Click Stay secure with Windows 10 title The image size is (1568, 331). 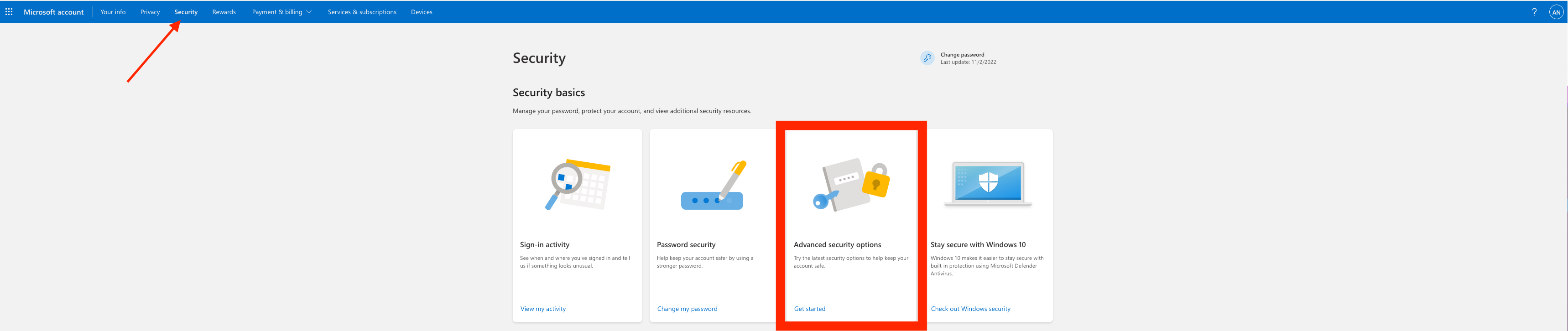click(978, 244)
